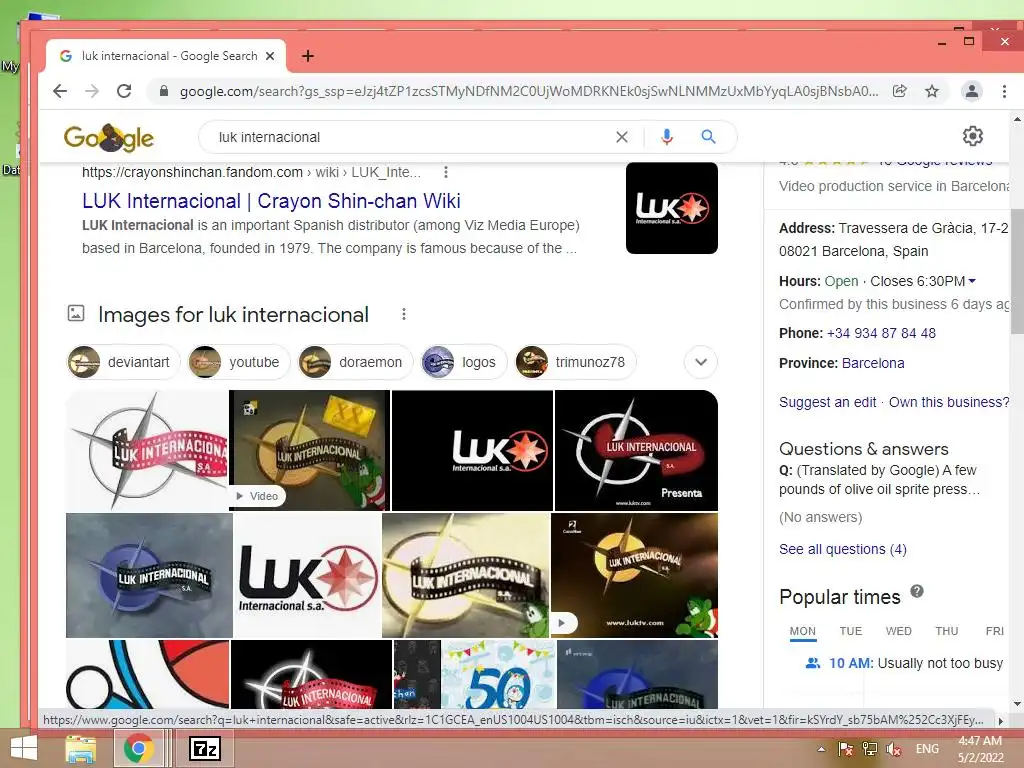This screenshot has height=768, width=1024.
Task: Open File Explorer from taskbar
Action: [x=81, y=748]
